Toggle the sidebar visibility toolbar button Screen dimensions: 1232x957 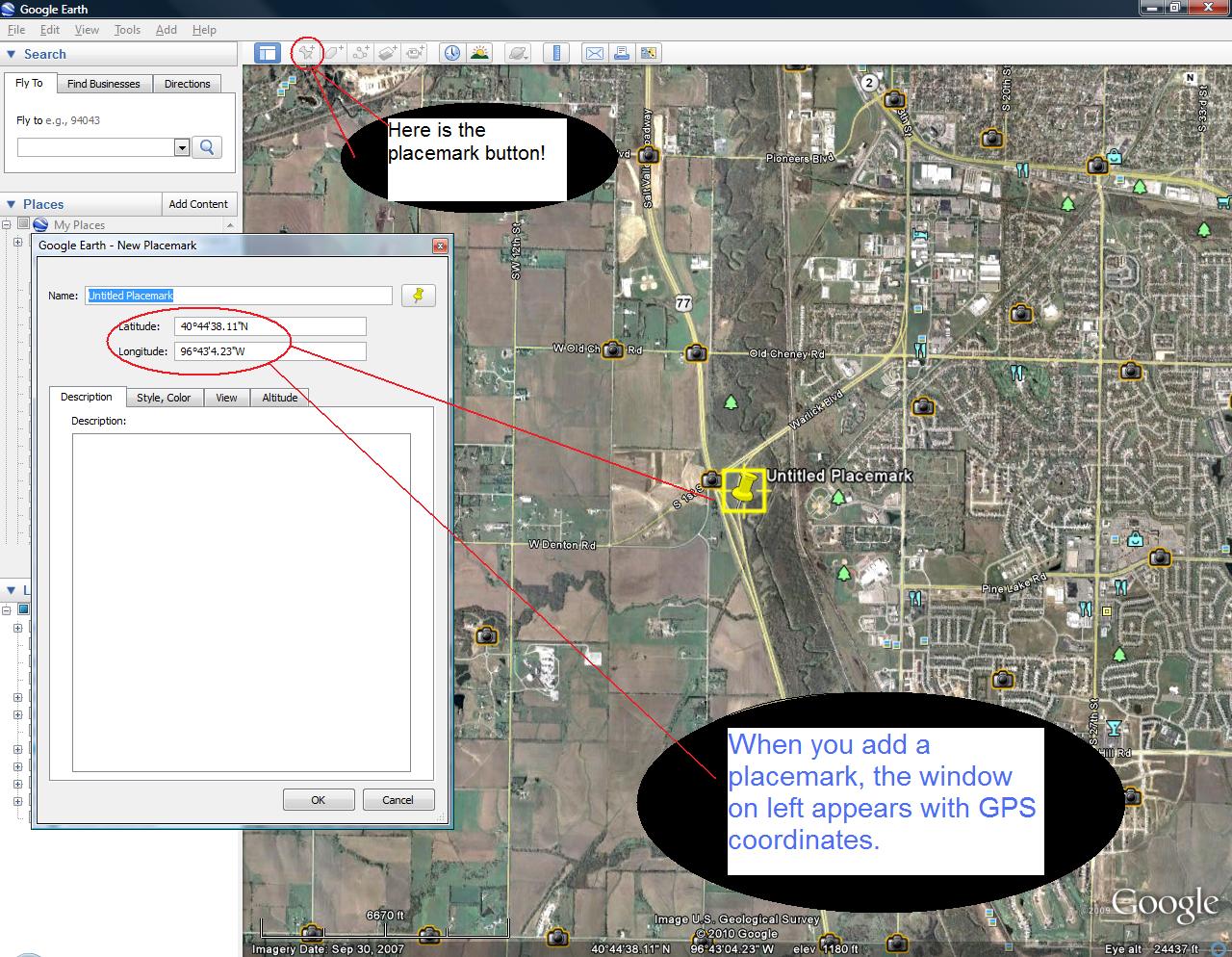click(267, 53)
